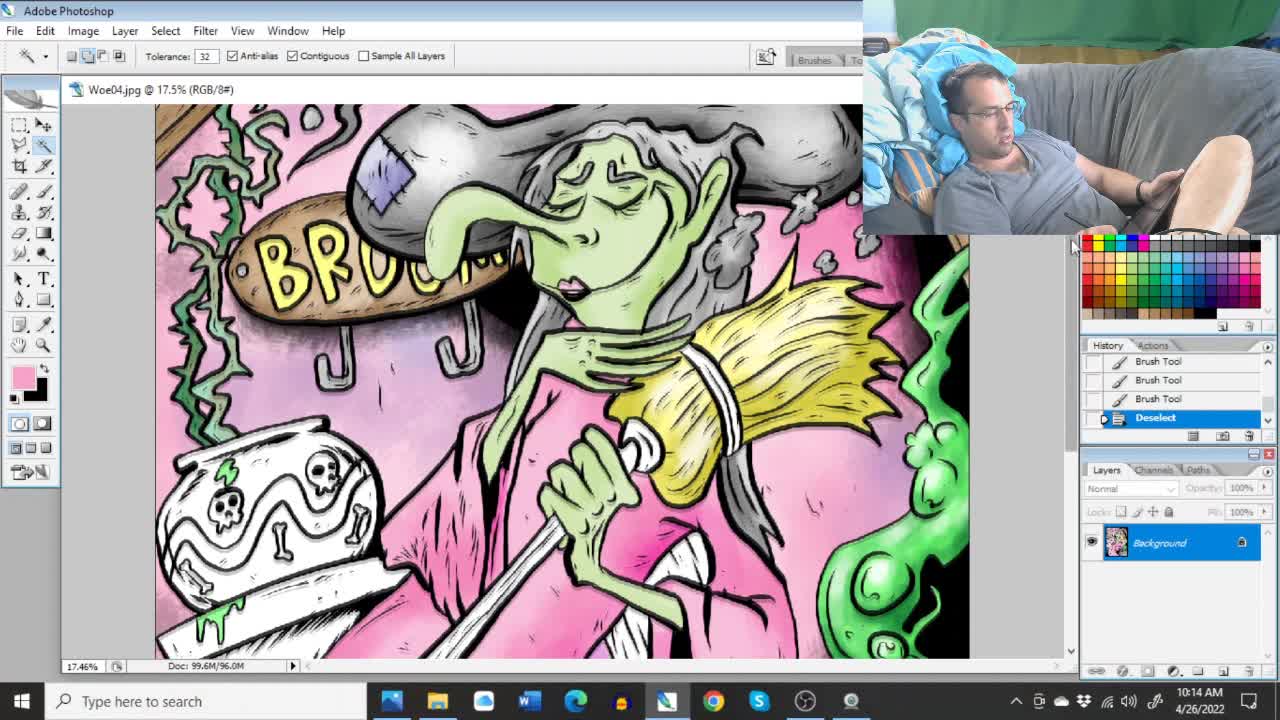Open the Layer menu

coord(125,31)
